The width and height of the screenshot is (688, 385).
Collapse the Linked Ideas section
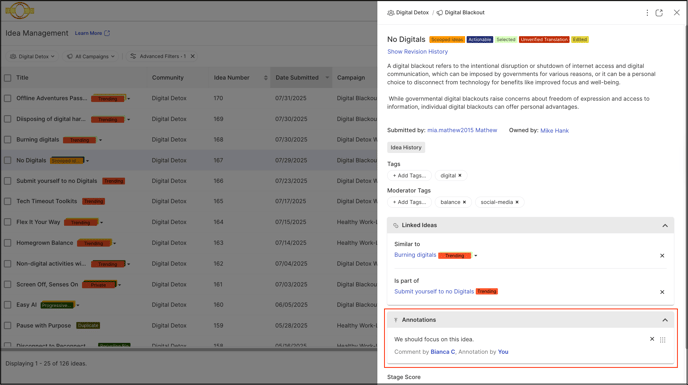tap(665, 225)
